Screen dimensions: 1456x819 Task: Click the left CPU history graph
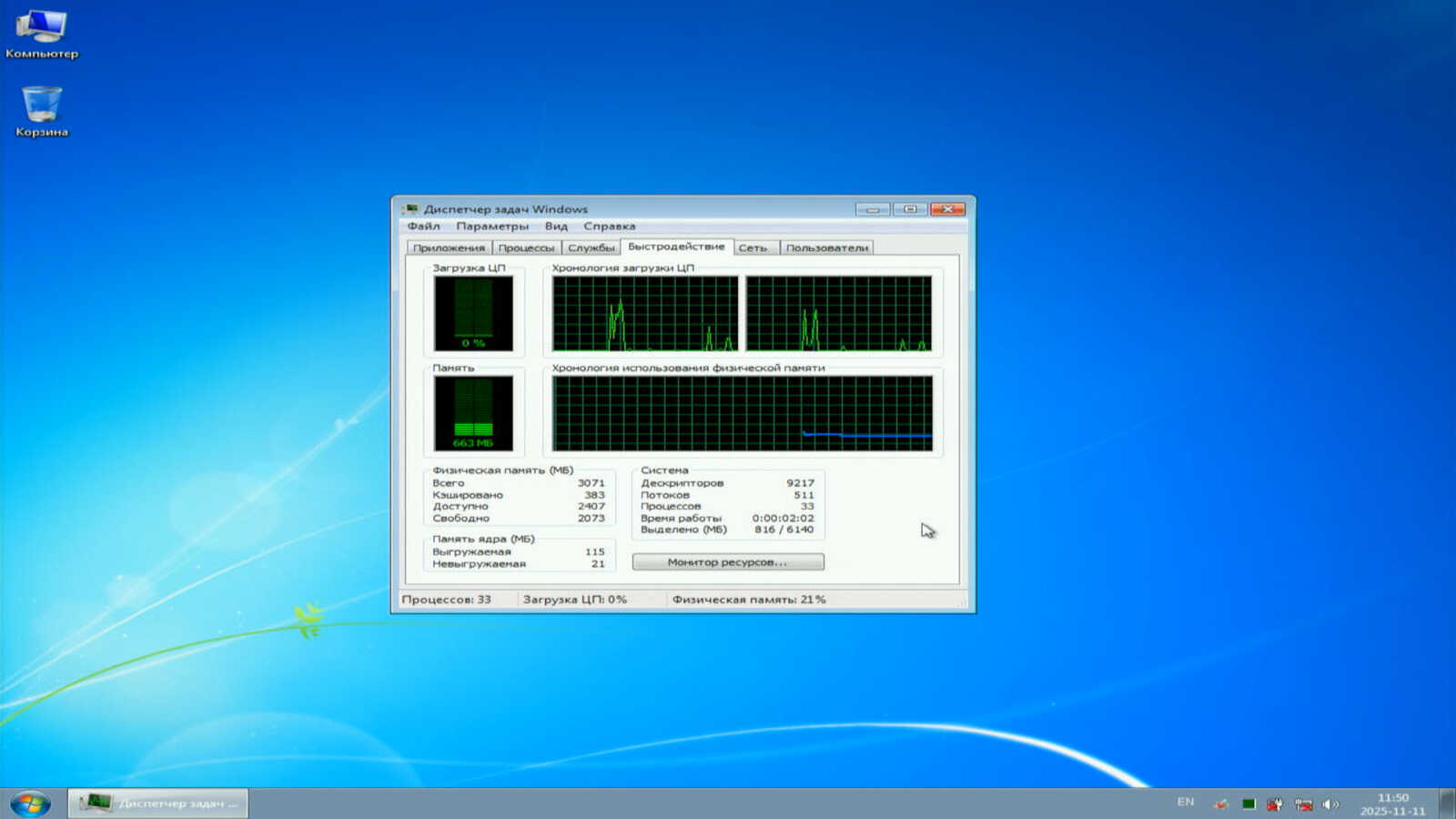coord(645,314)
